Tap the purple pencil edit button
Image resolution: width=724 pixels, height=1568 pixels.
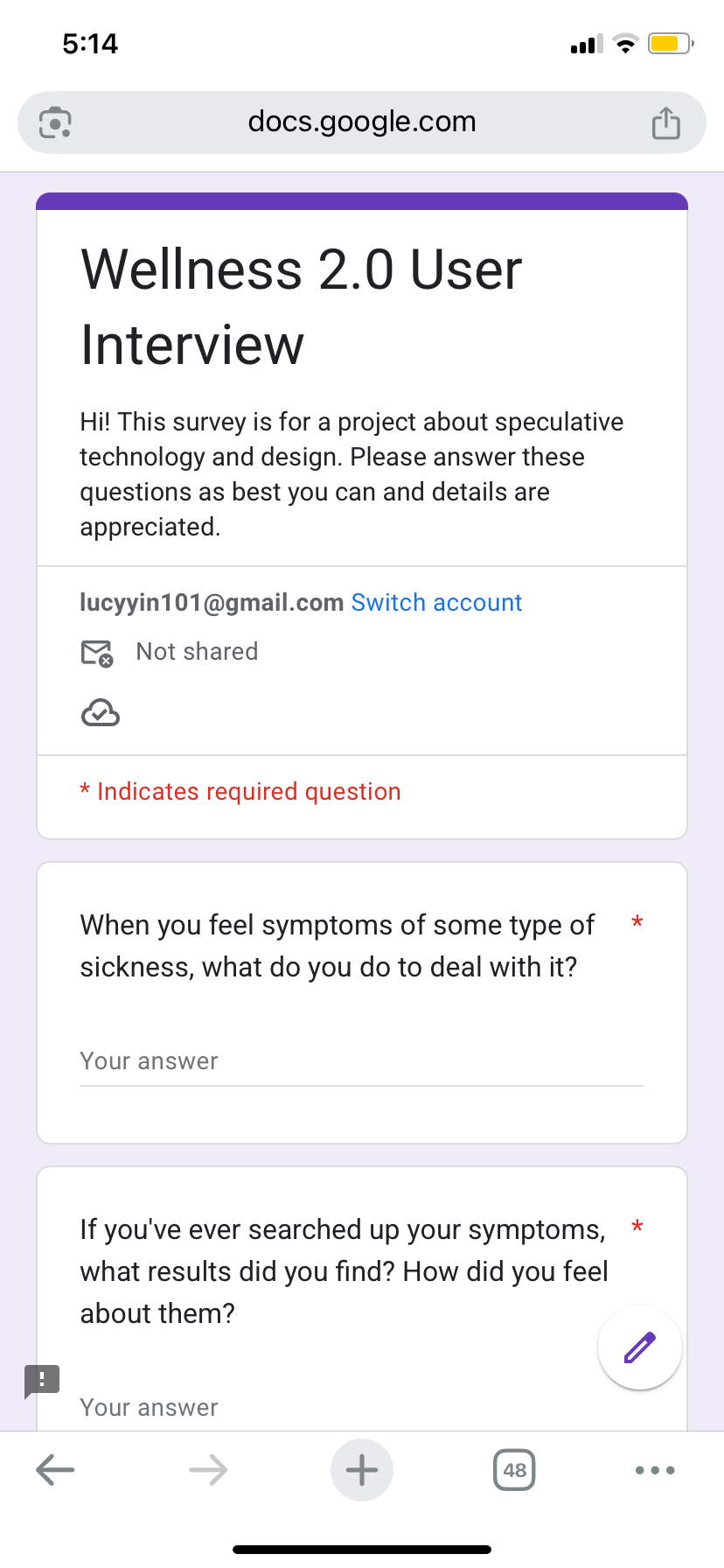tap(640, 1347)
